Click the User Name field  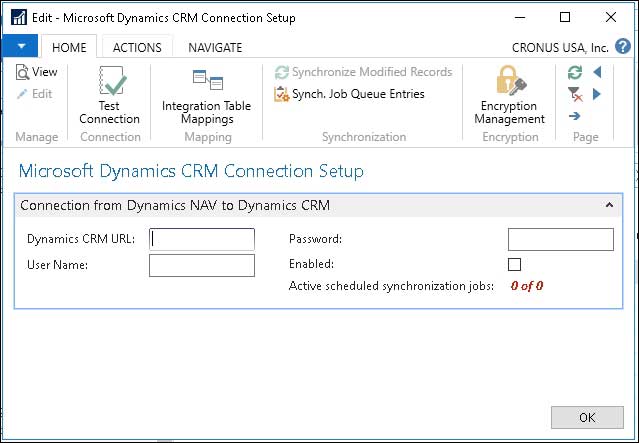202,265
